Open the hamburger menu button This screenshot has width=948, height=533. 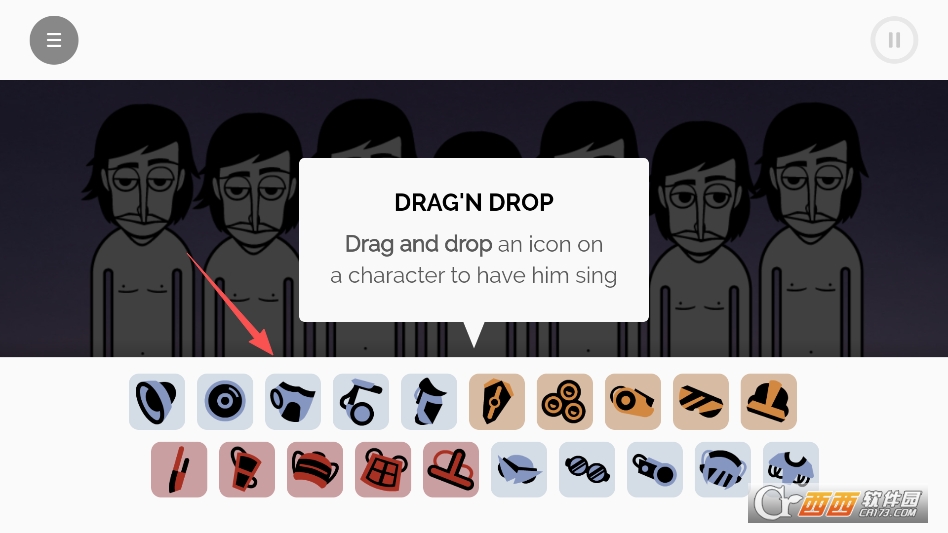[54, 40]
